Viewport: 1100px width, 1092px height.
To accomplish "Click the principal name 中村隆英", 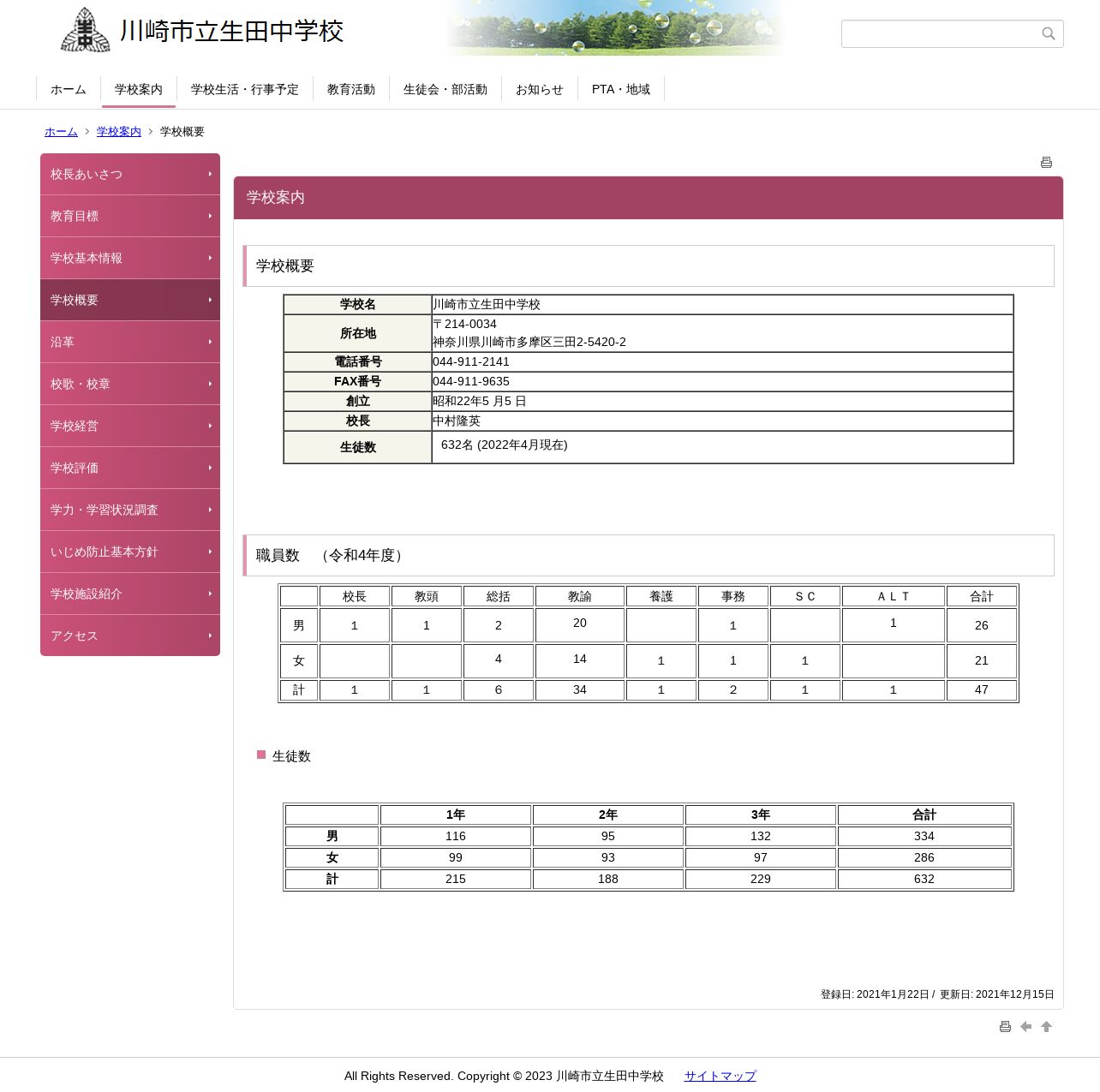I will pyautogui.click(x=457, y=421).
